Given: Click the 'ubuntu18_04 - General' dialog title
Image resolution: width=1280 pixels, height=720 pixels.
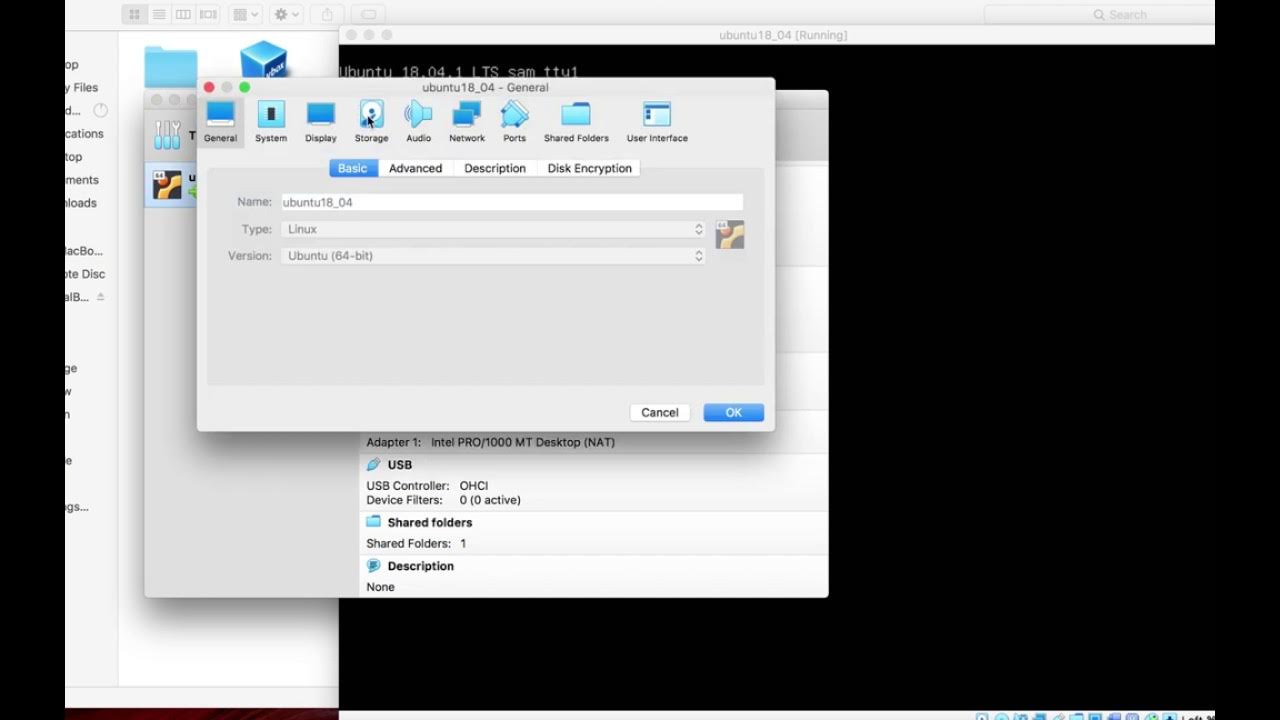Looking at the screenshot, I should (485, 87).
